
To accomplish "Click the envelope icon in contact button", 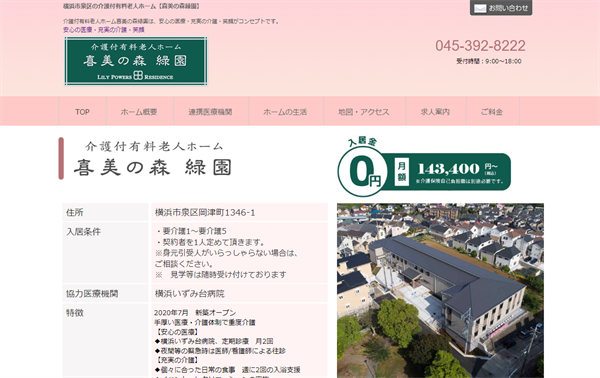I will (480, 8).
